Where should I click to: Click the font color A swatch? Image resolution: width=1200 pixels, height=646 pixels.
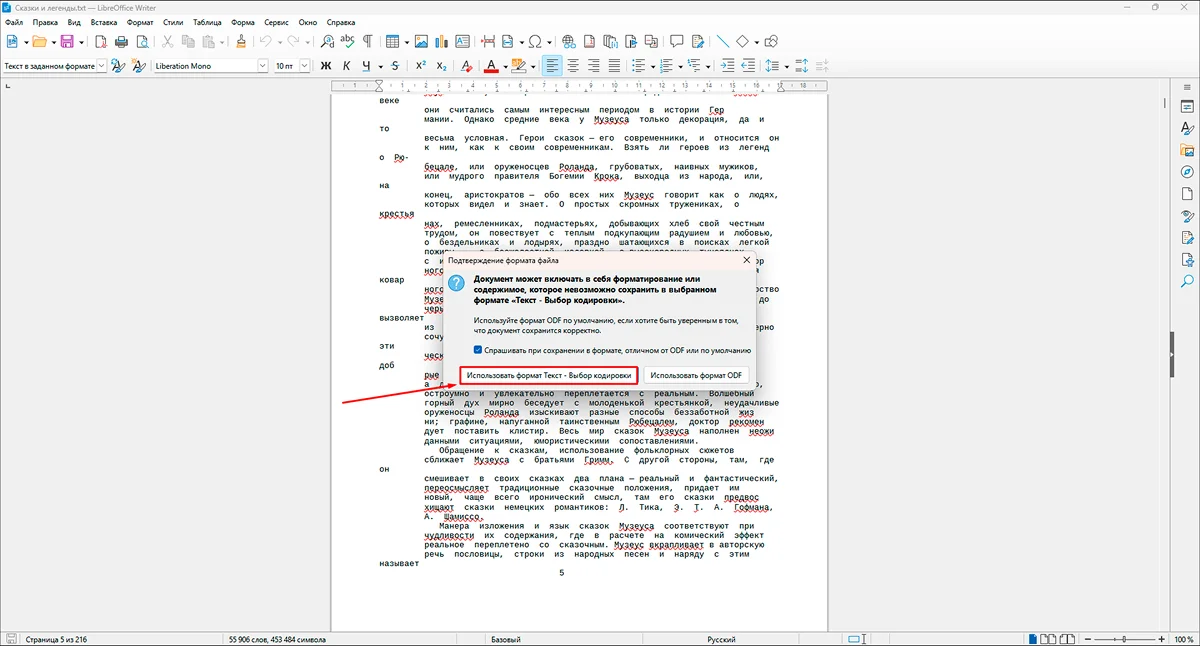pos(491,66)
